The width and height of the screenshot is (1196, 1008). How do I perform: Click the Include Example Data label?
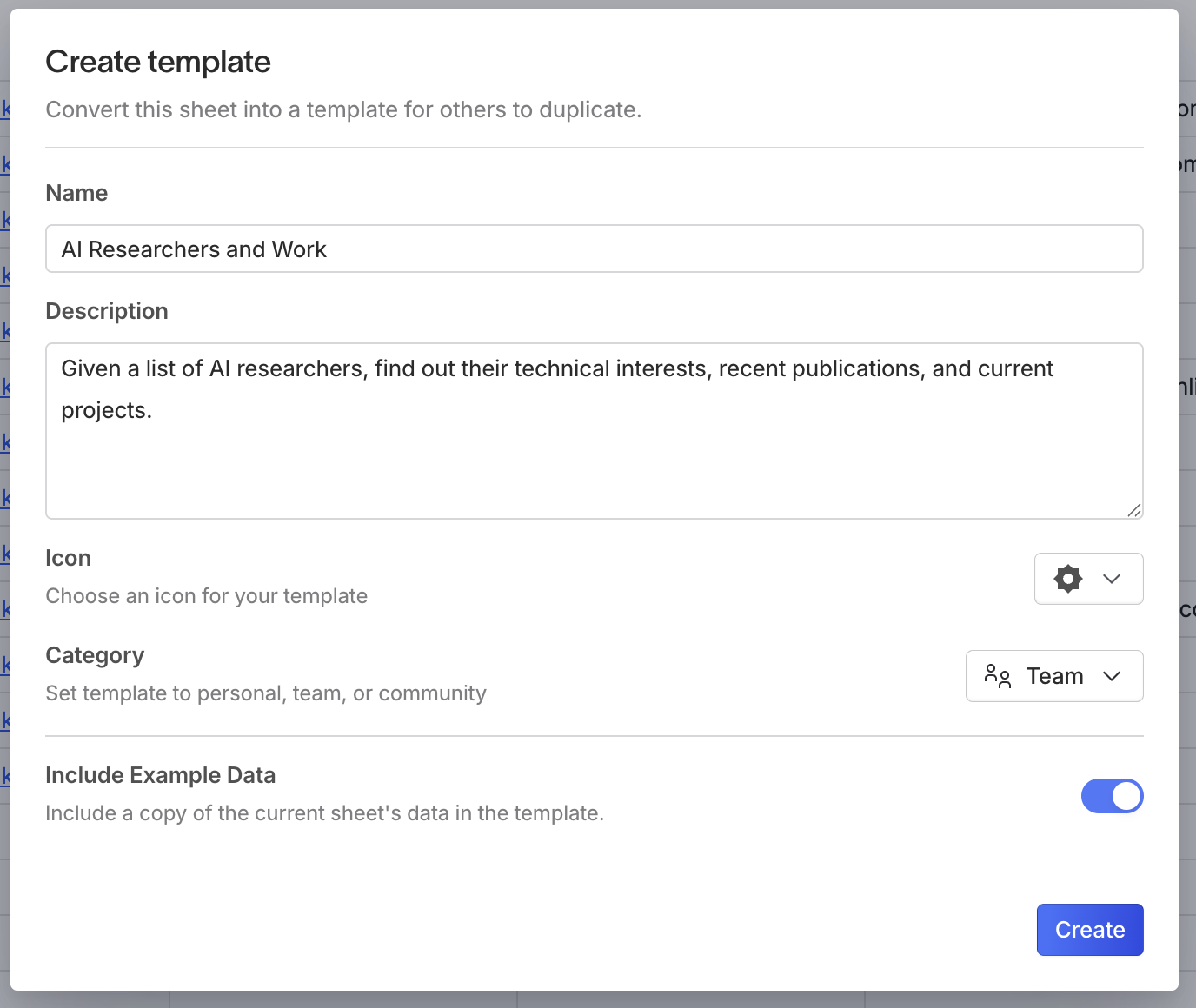pyautogui.click(x=161, y=775)
